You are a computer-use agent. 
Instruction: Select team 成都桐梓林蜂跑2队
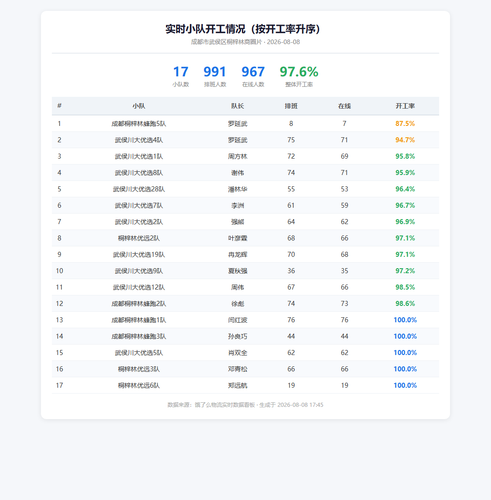pos(139,303)
